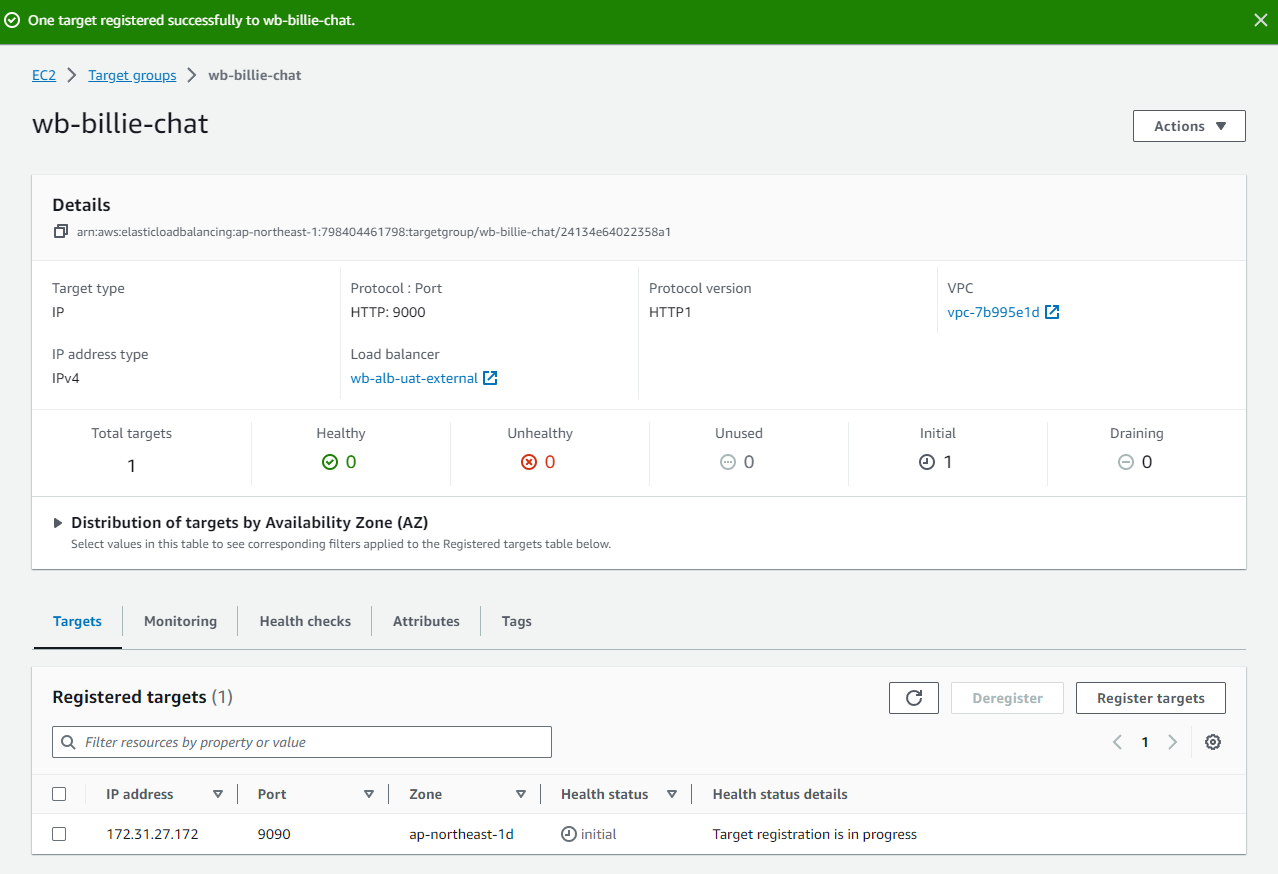
Task: Sort by Zone column
Action: point(521,794)
